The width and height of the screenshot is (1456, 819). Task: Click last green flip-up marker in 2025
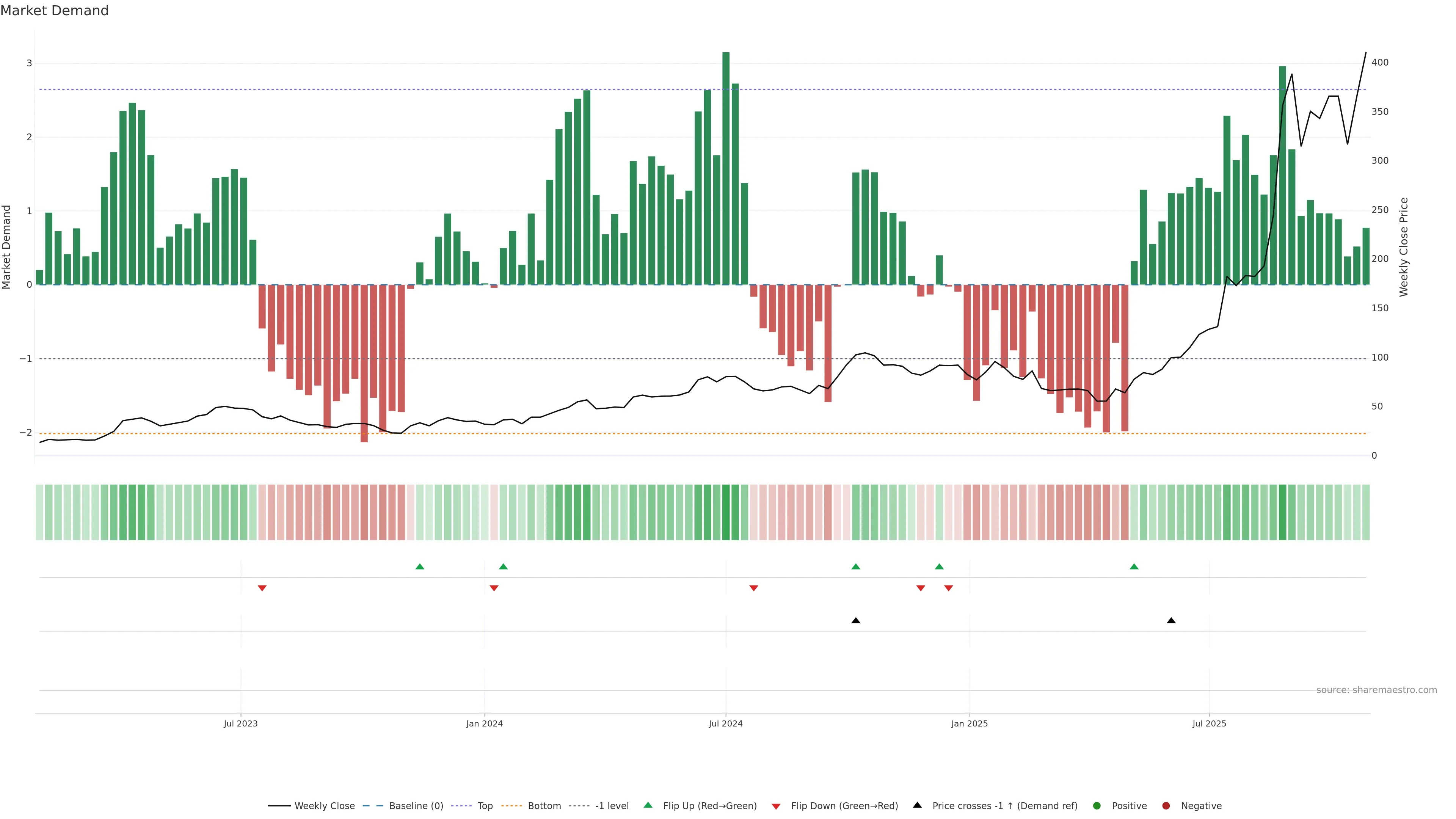1134,566
